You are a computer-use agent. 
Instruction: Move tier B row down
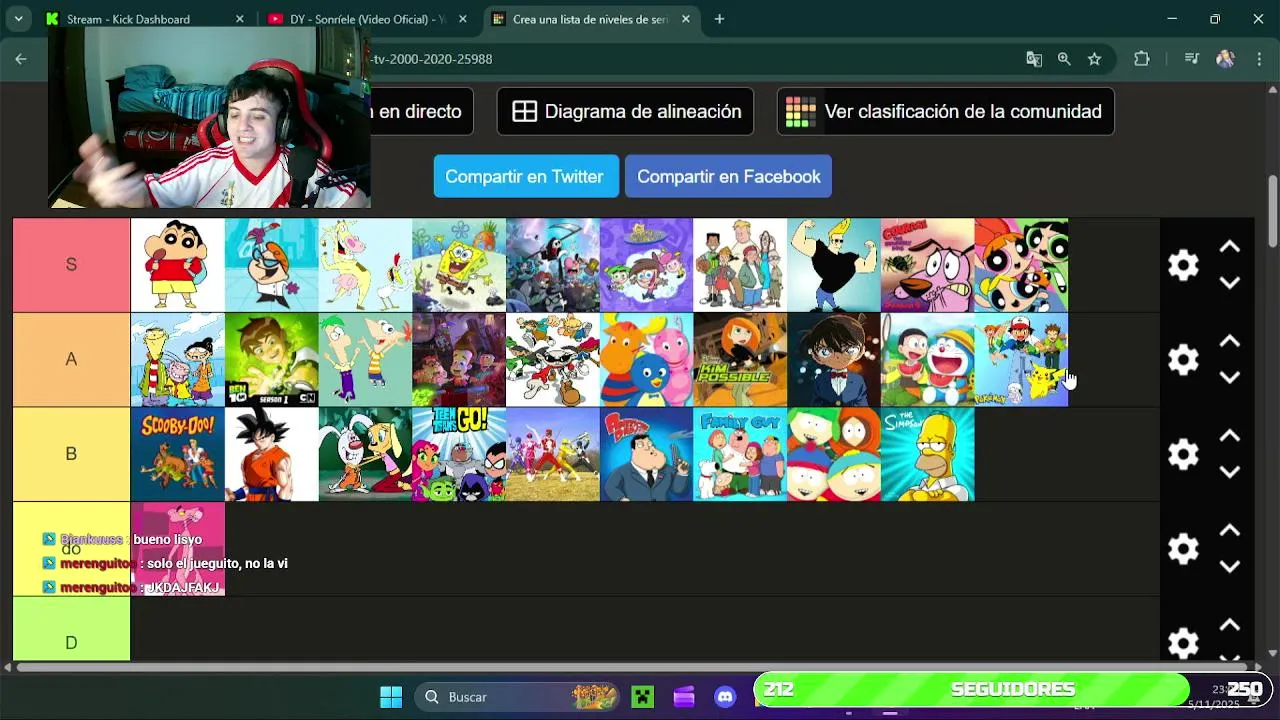(1230, 472)
